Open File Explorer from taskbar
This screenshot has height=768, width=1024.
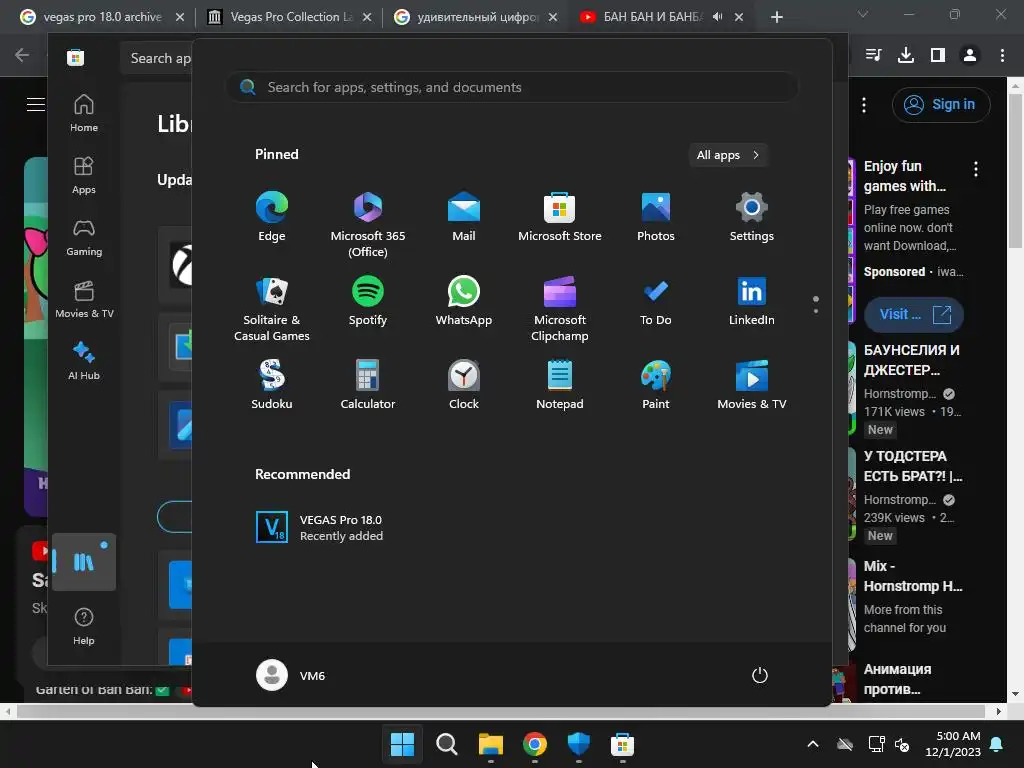click(x=490, y=744)
